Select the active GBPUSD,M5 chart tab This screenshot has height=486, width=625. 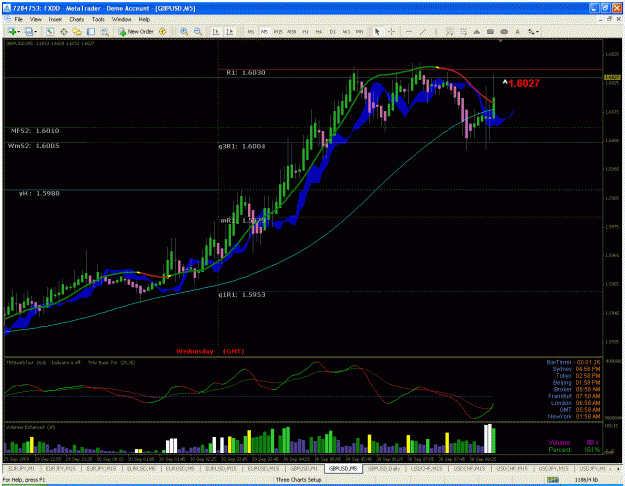(x=343, y=469)
